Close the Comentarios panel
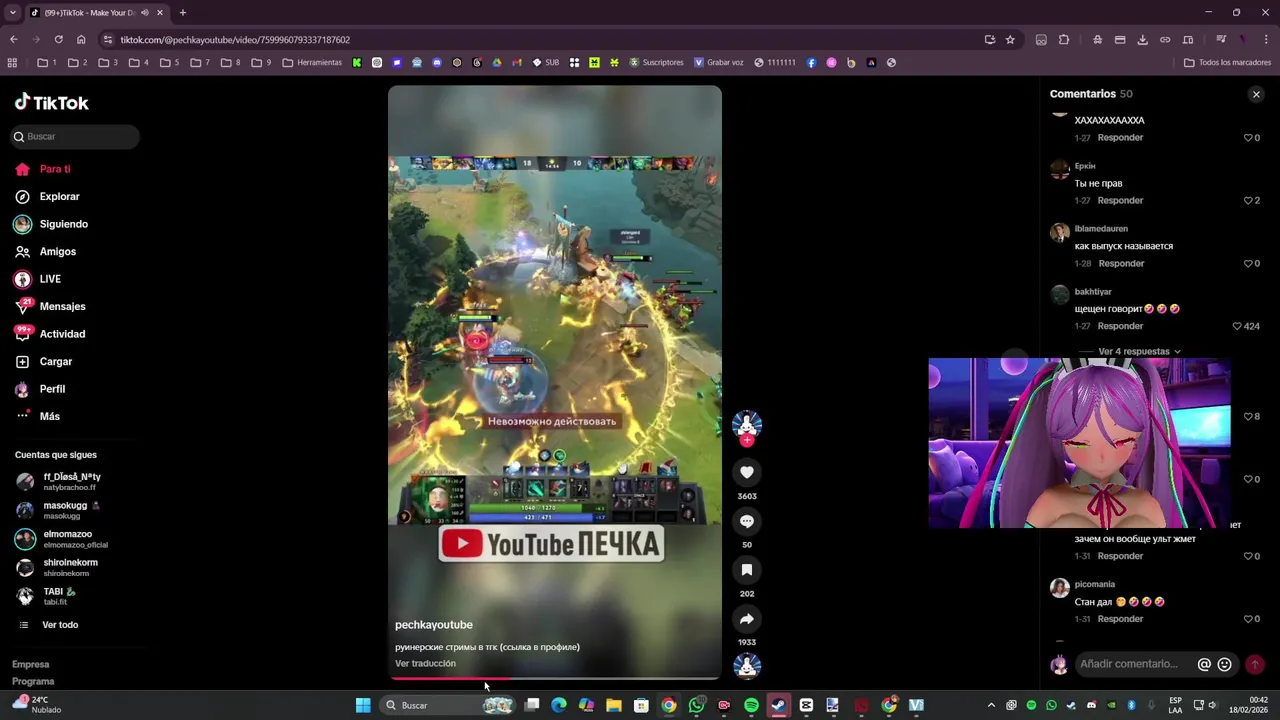This screenshot has width=1280, height=720. click(x=1256, y=94)
